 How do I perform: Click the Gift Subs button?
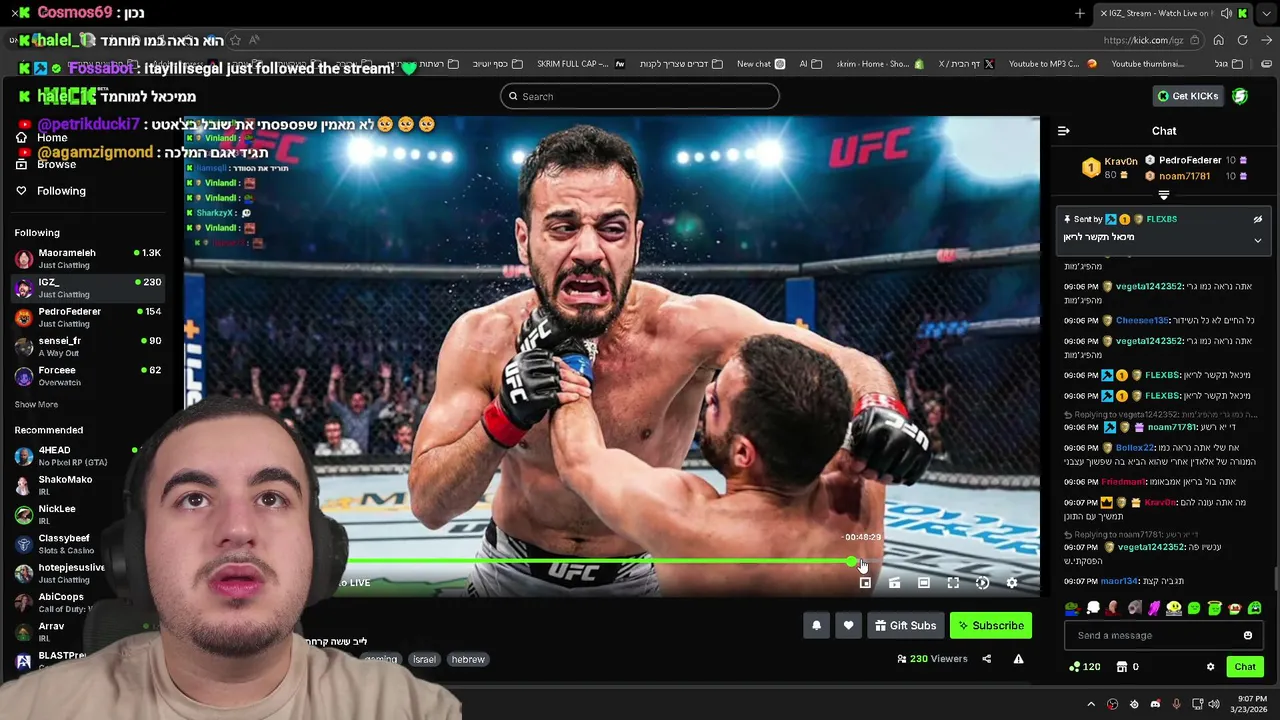pyautogui.click(x=905, y=626)
